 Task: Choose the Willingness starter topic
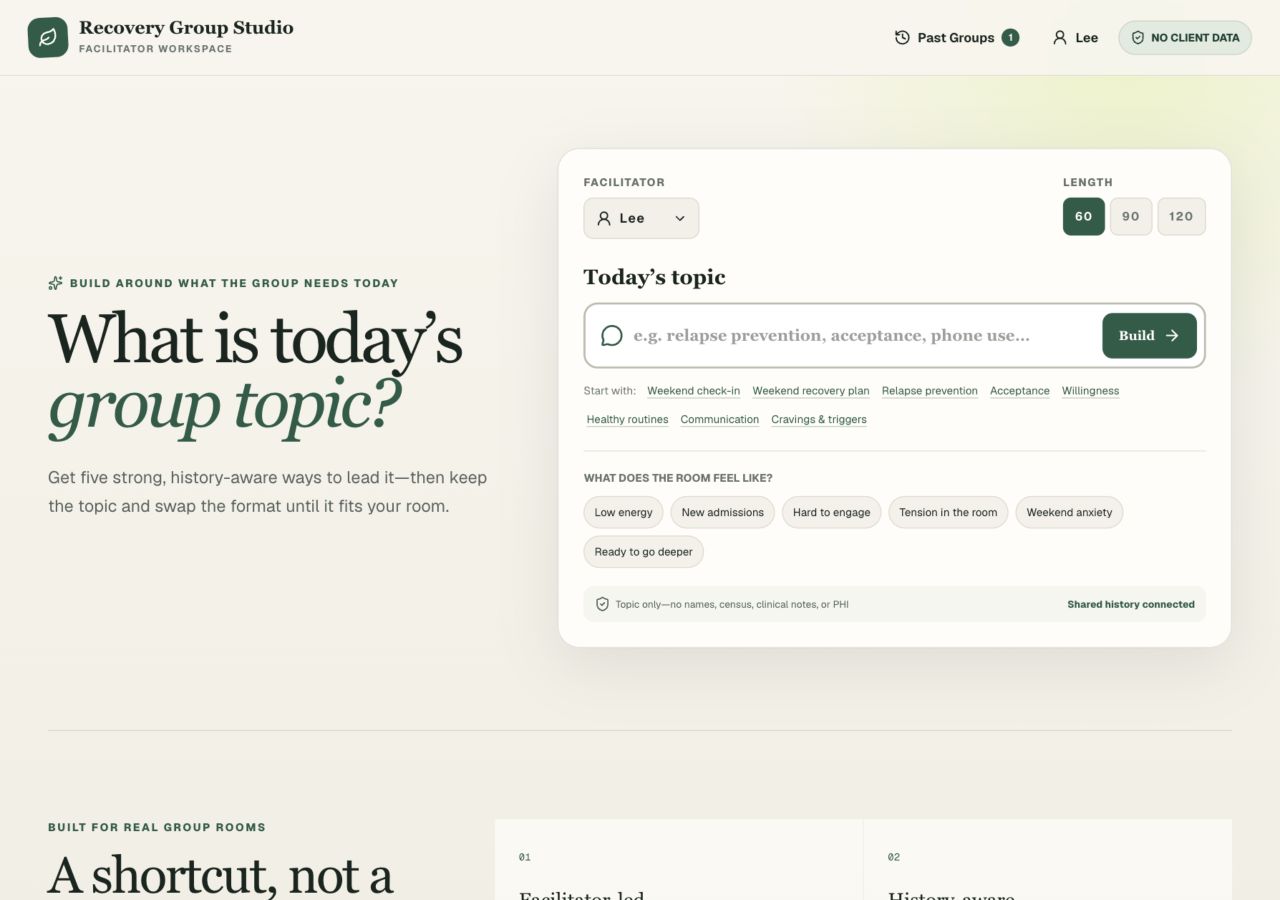(x=1090, y=391)
